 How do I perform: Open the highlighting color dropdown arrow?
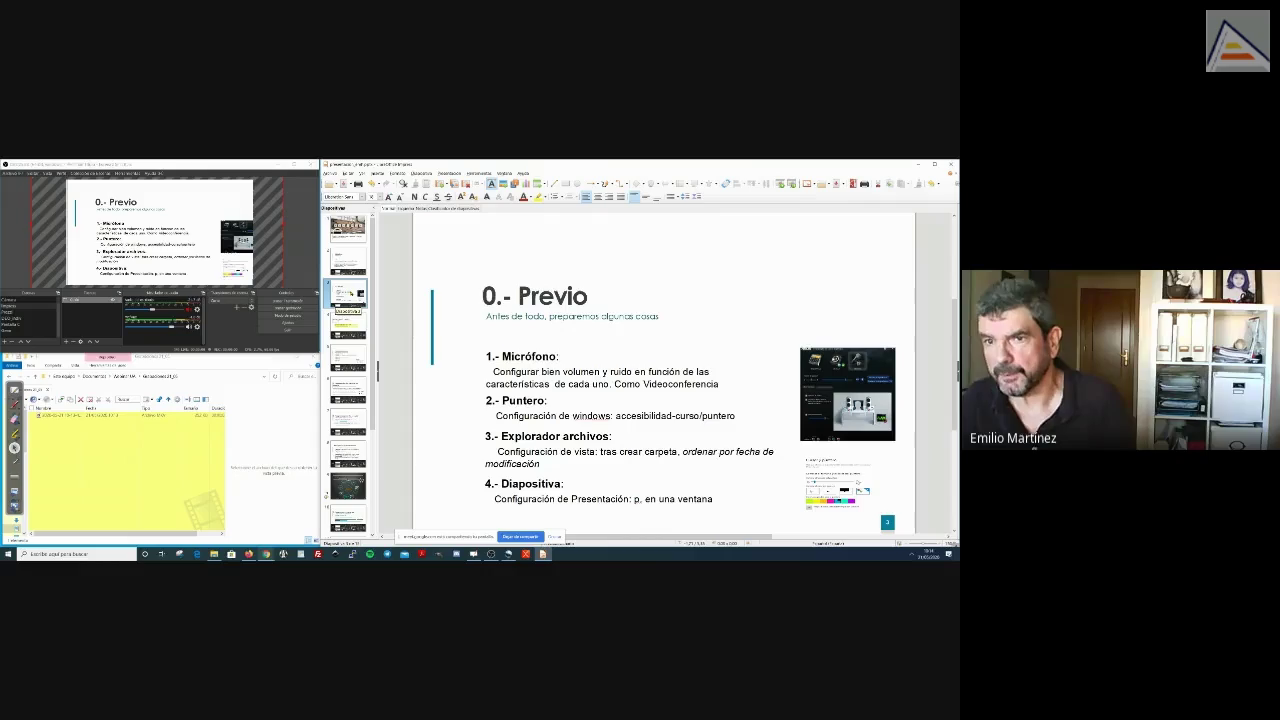(545, 197)
